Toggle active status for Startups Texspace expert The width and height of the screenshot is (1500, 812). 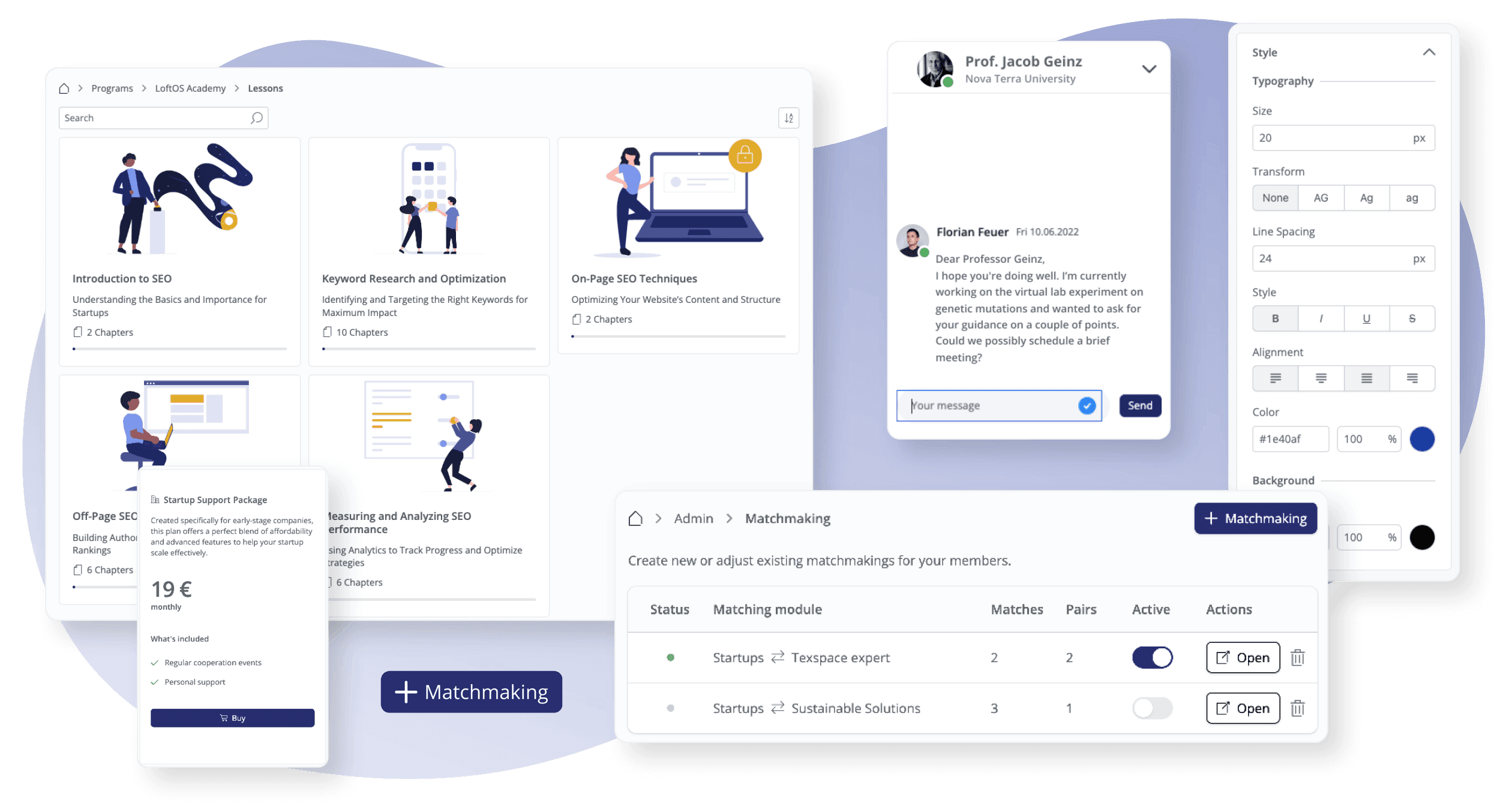[1153, 657]
